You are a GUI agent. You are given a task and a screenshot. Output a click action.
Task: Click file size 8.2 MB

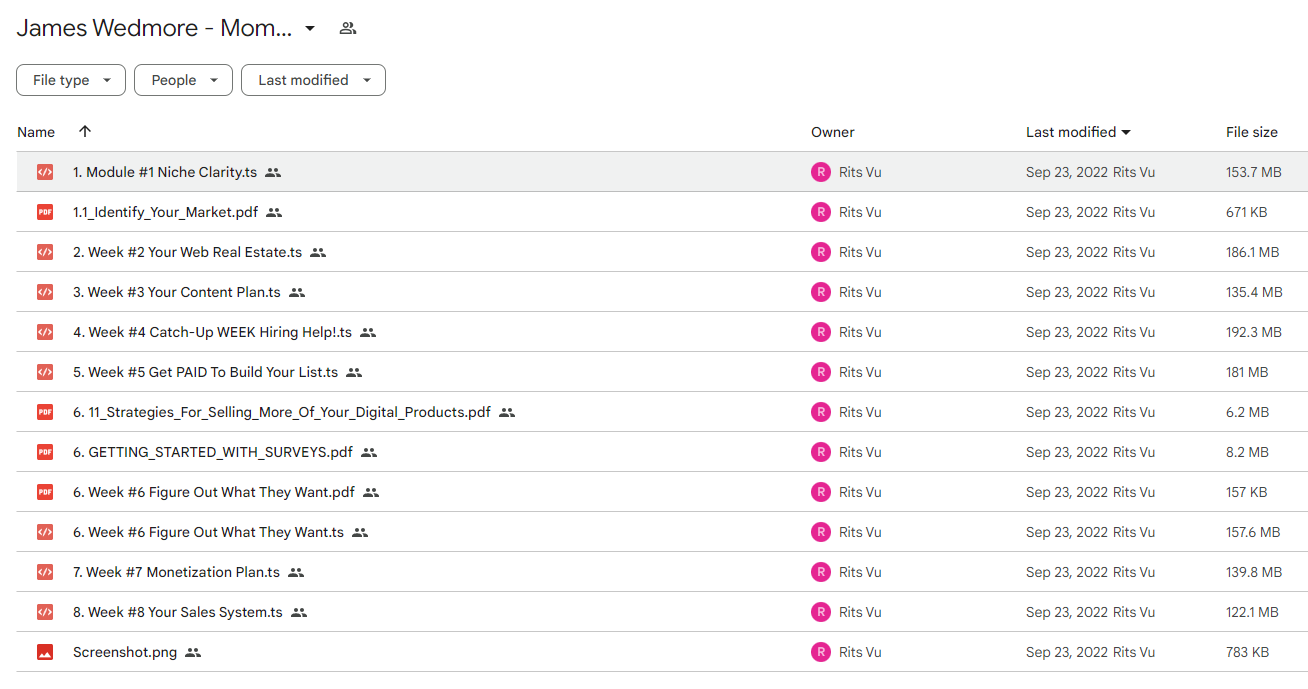click(x=1248, y=452)
